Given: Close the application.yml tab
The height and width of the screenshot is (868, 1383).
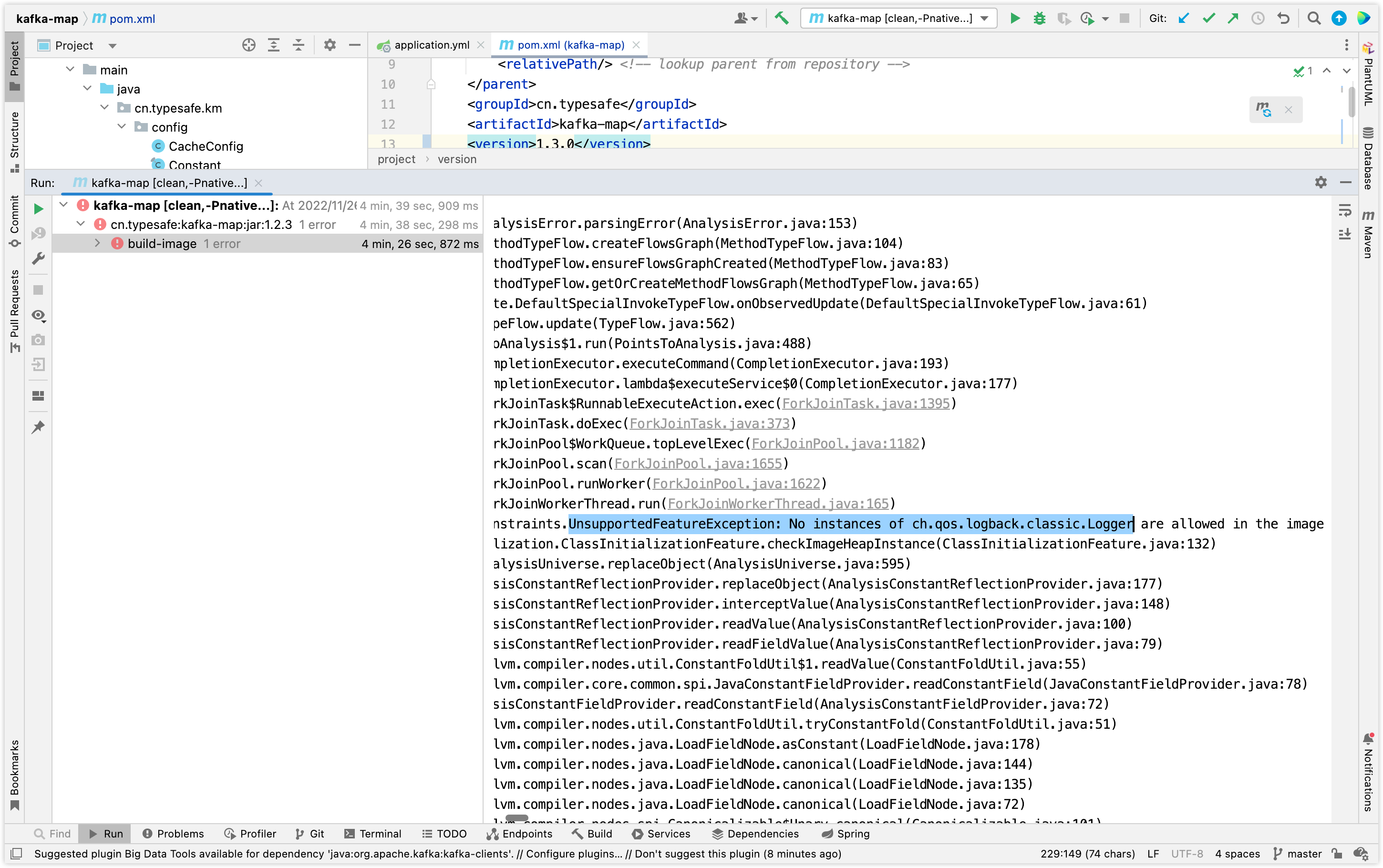Looking at the screenshot, I should (x=480, y=45).
